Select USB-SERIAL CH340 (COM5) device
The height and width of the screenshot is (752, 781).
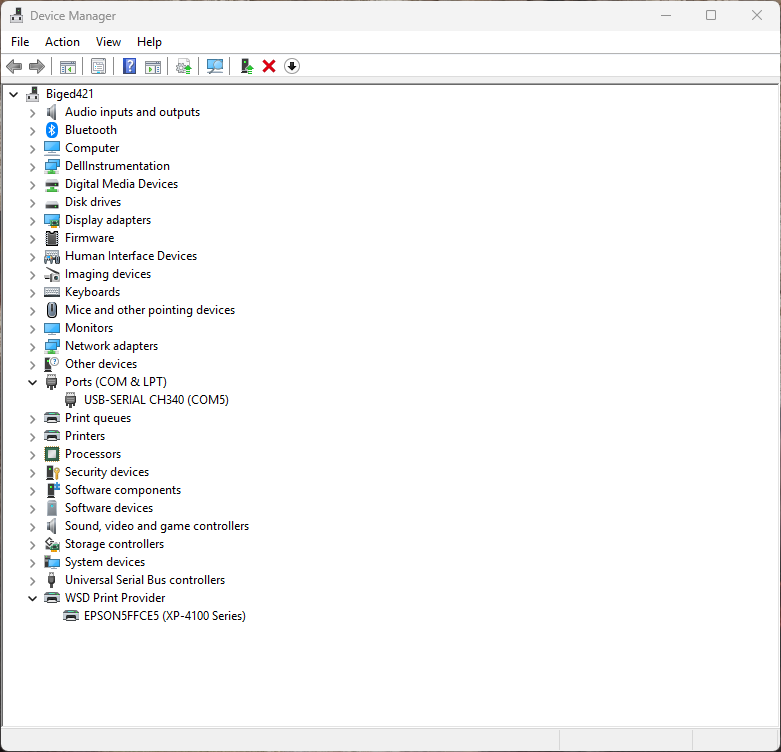click(156, 400)
